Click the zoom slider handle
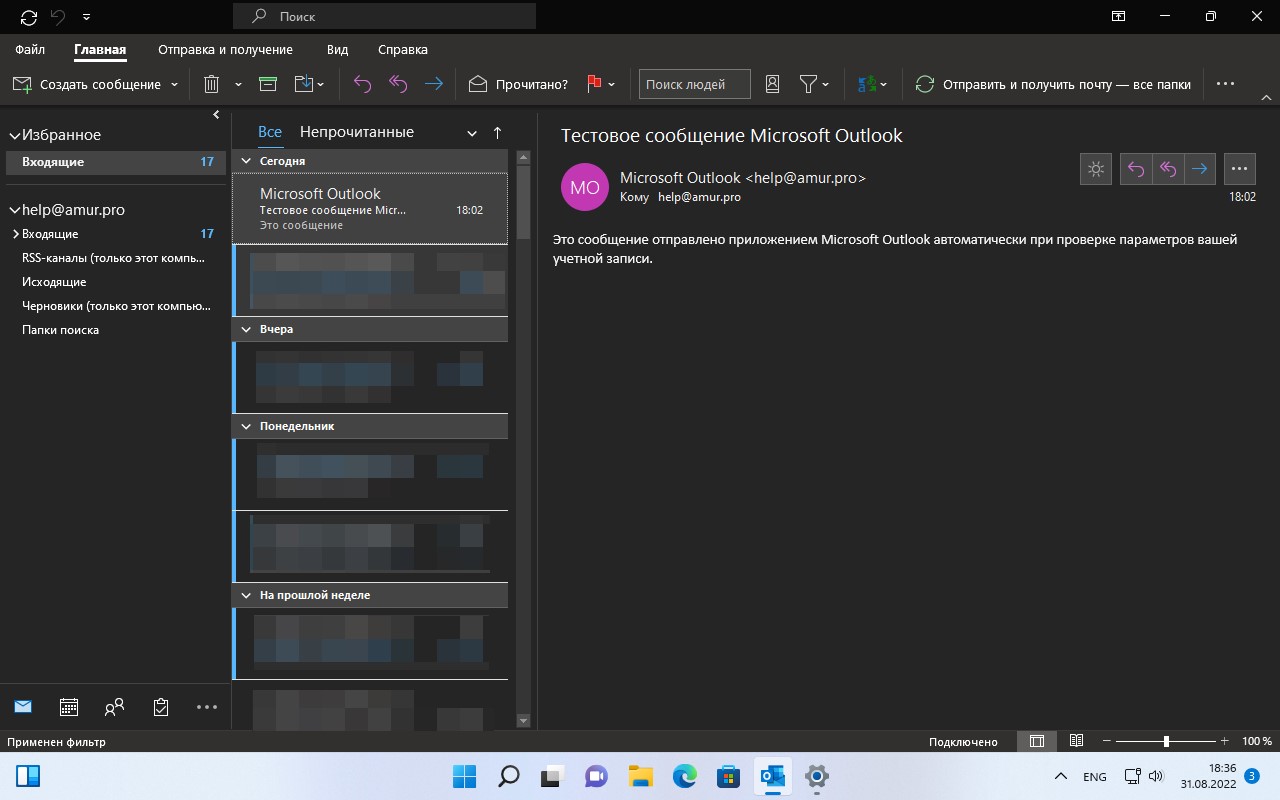This screenshot has width=1280, height=800. click(x=1166, y=741)
